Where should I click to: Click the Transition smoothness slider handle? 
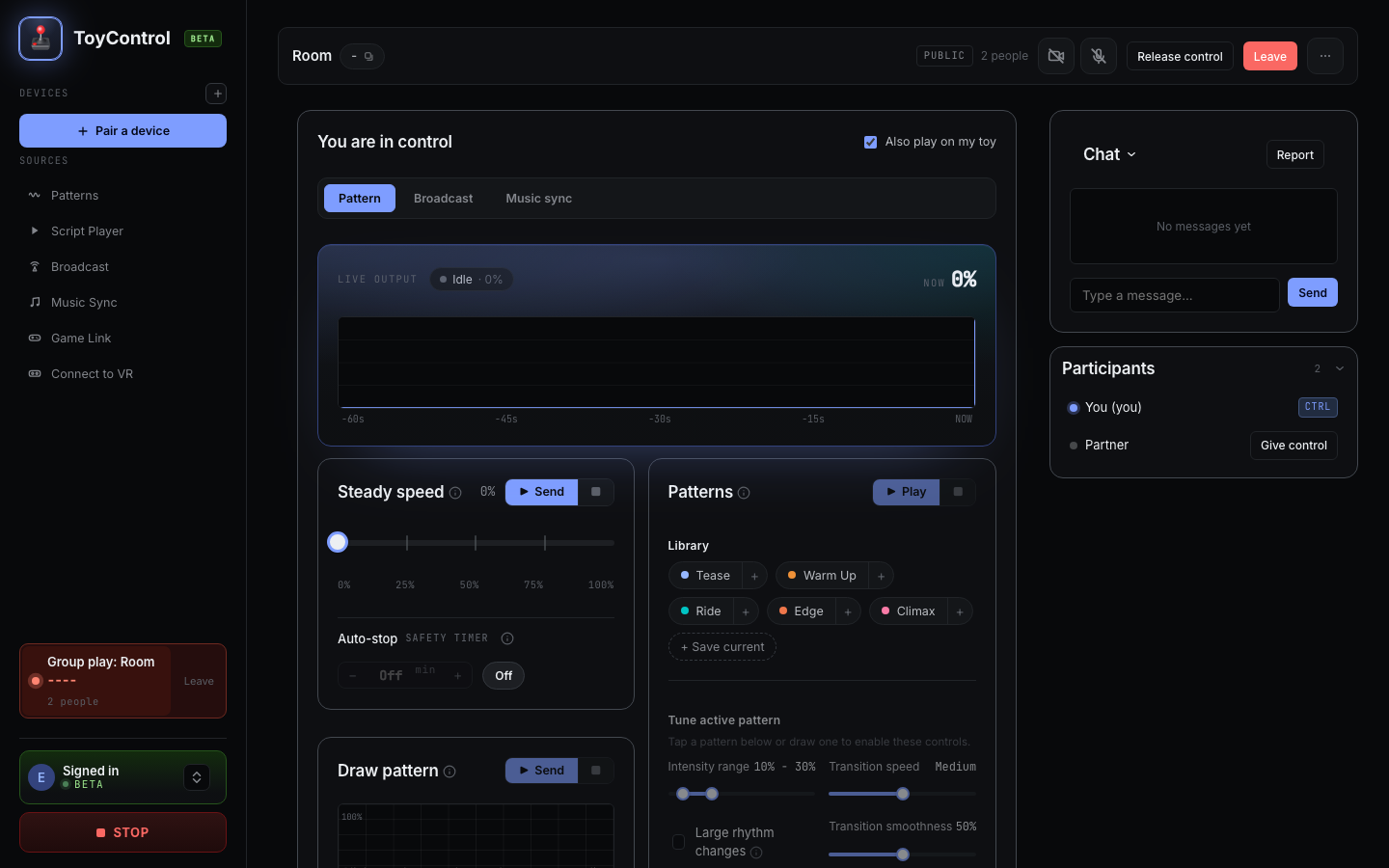coord(903,854)
